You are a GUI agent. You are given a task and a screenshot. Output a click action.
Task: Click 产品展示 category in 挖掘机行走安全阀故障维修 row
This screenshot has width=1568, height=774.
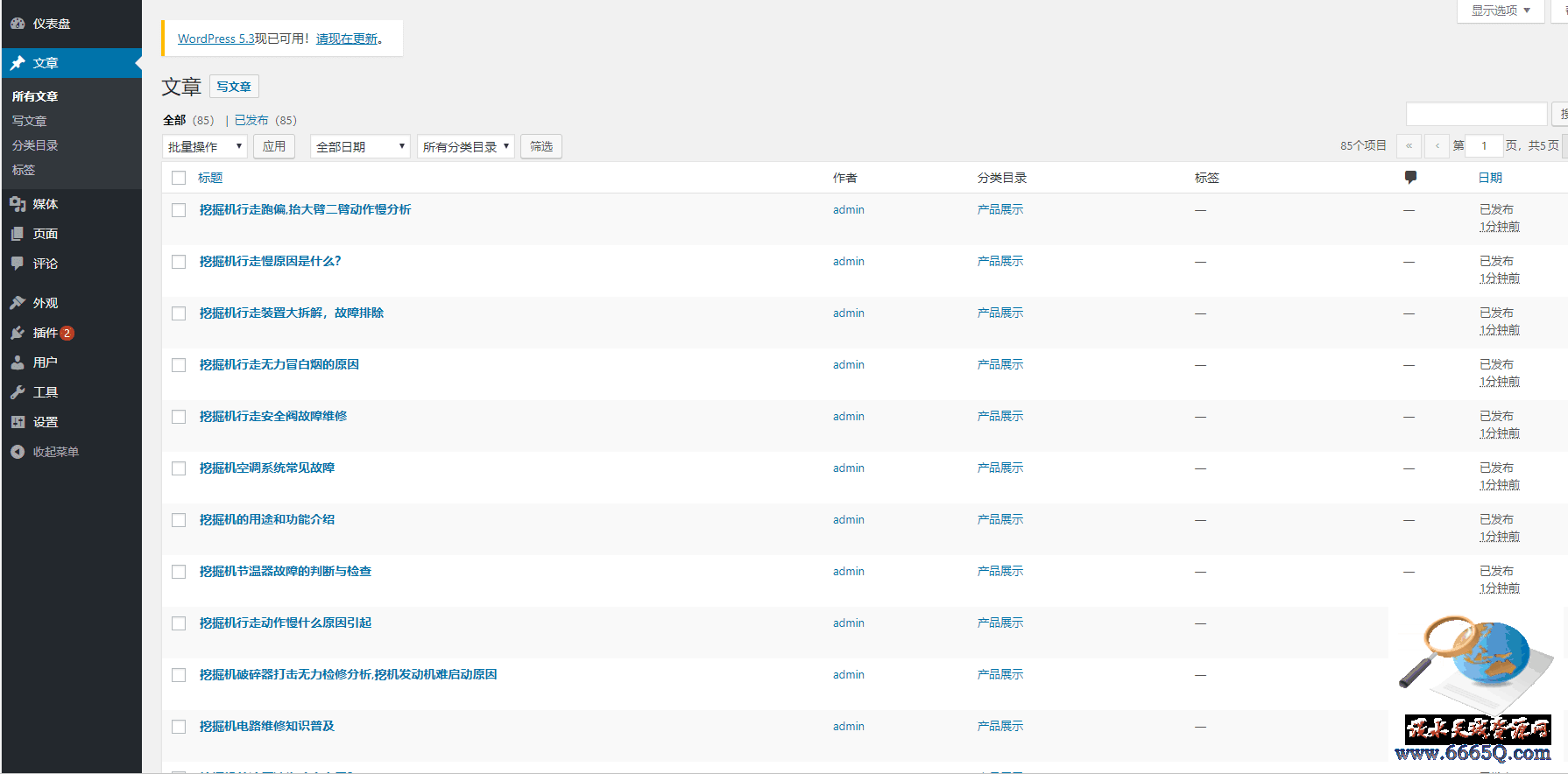1000,416
